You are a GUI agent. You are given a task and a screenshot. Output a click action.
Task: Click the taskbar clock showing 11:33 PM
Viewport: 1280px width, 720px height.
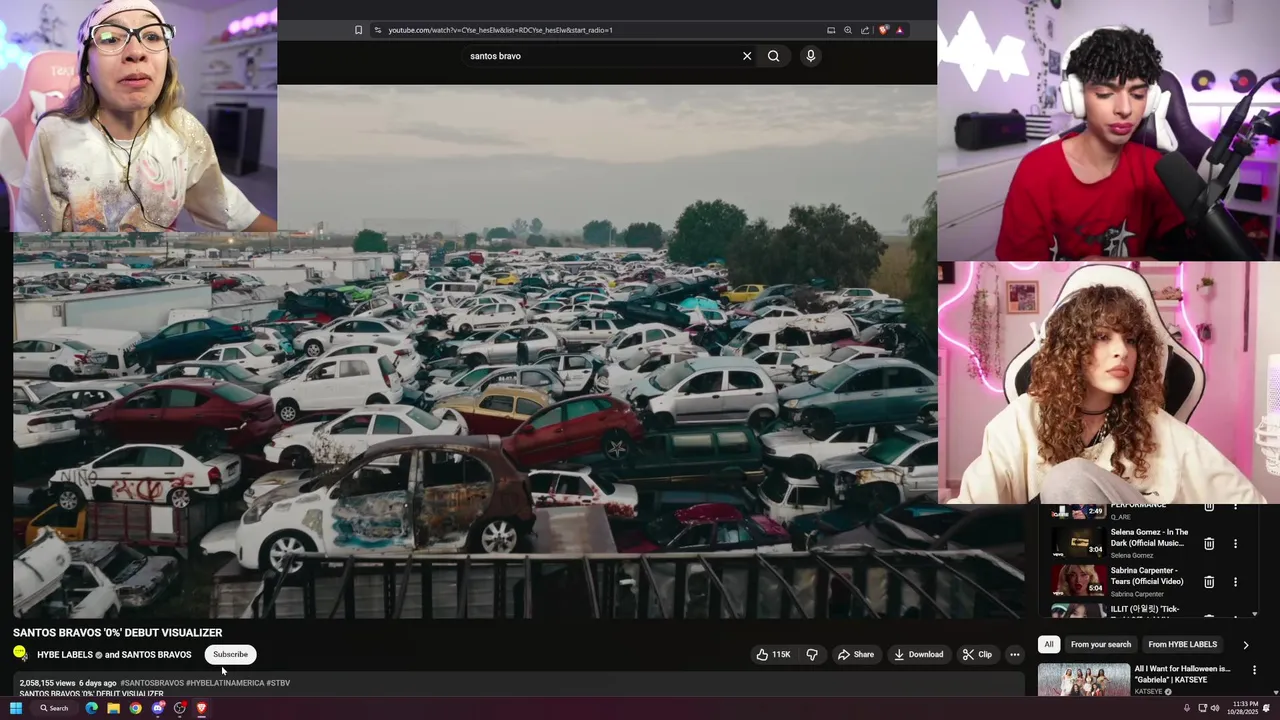1245,708
